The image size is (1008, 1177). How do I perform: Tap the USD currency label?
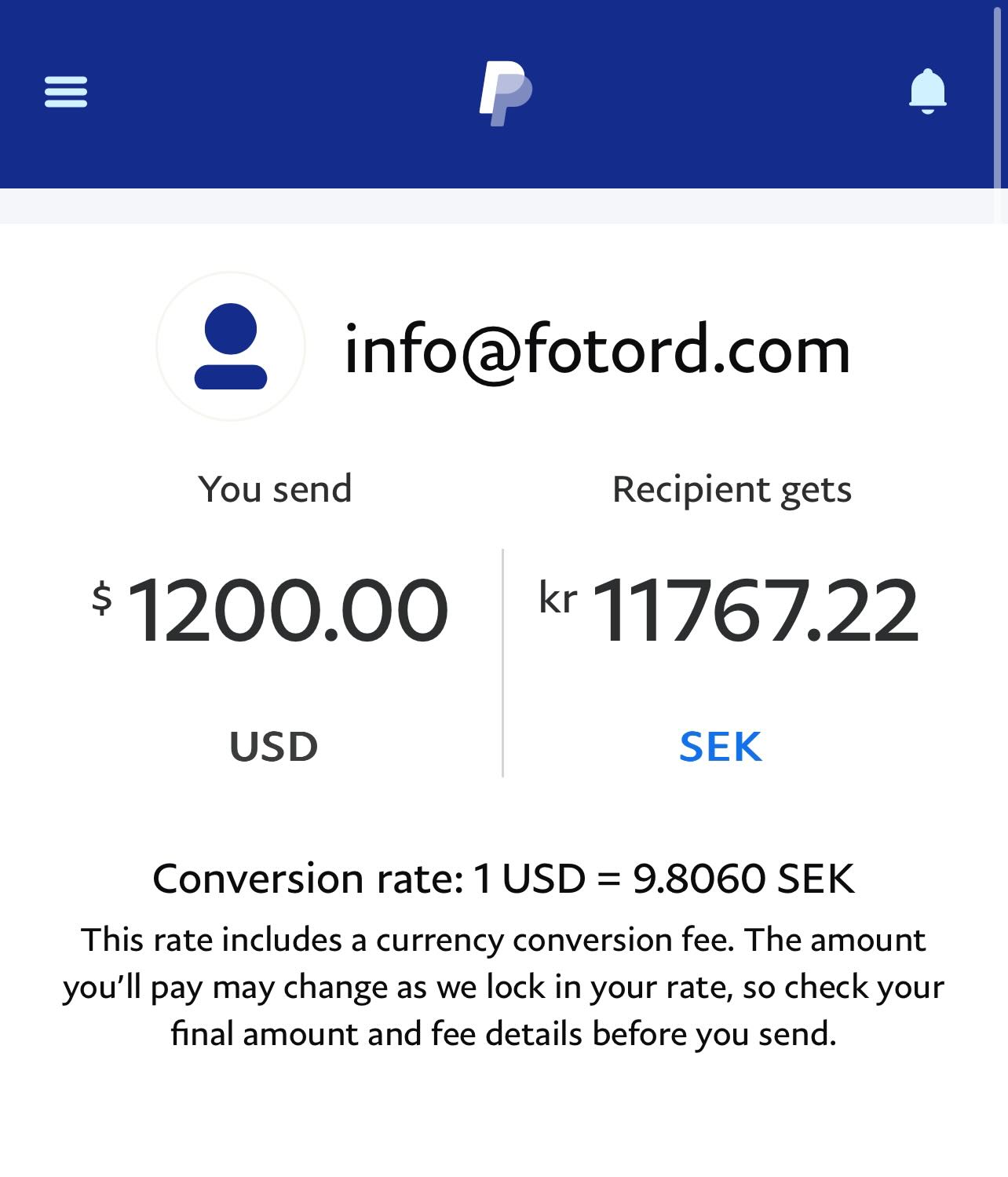pos(274,746)
